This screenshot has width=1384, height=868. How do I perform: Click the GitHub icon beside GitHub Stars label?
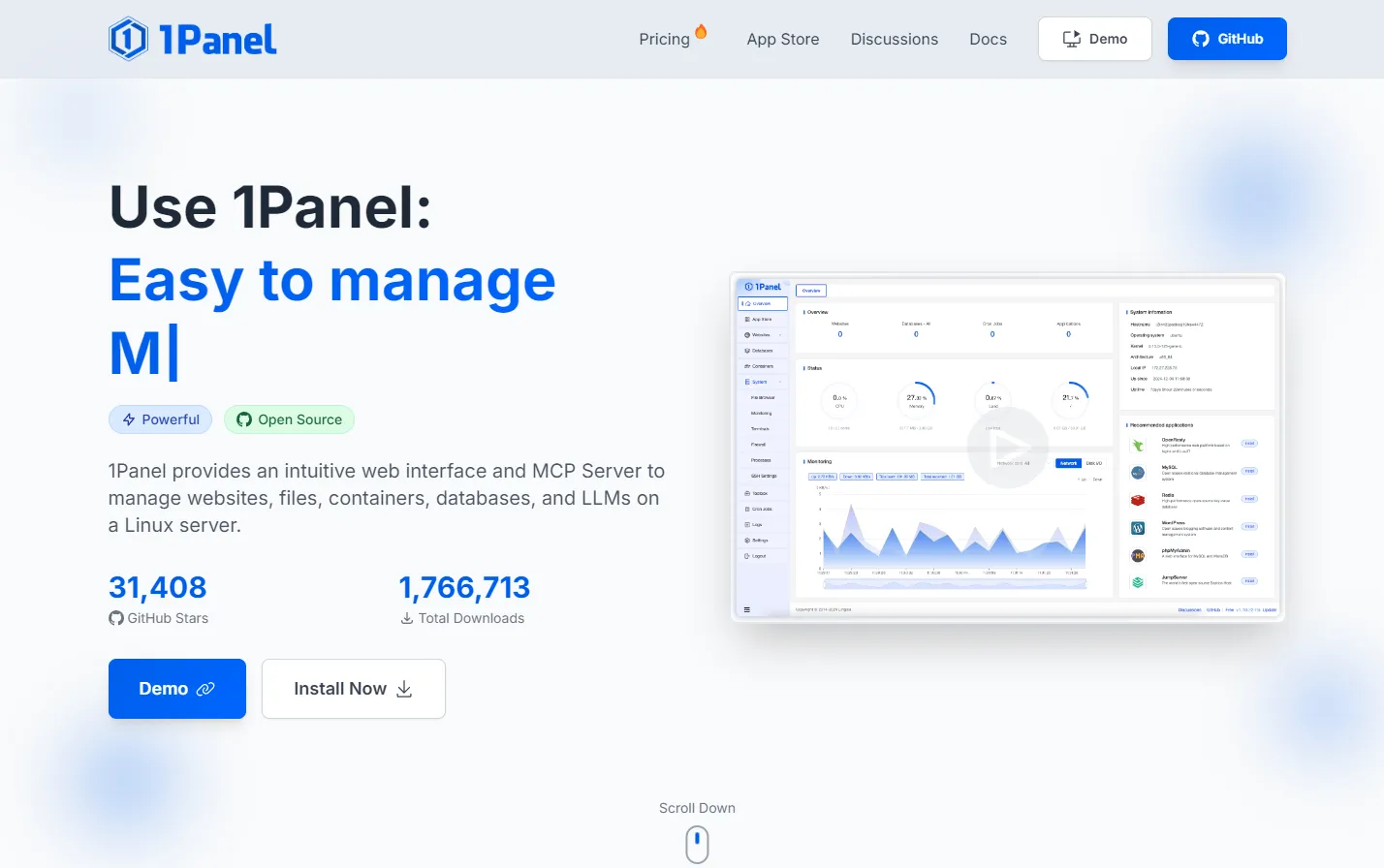(116, 618)
